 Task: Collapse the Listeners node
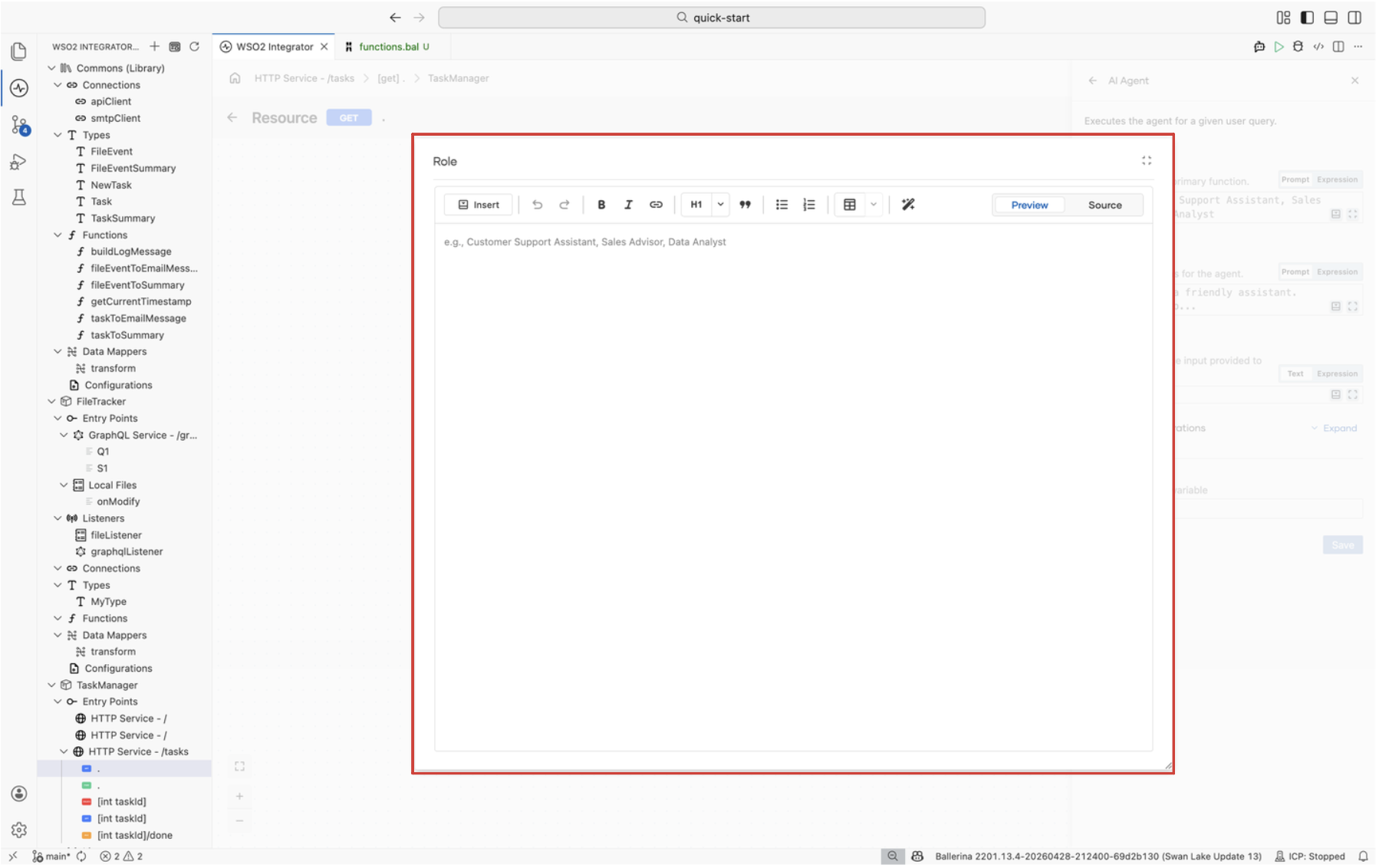58,519
